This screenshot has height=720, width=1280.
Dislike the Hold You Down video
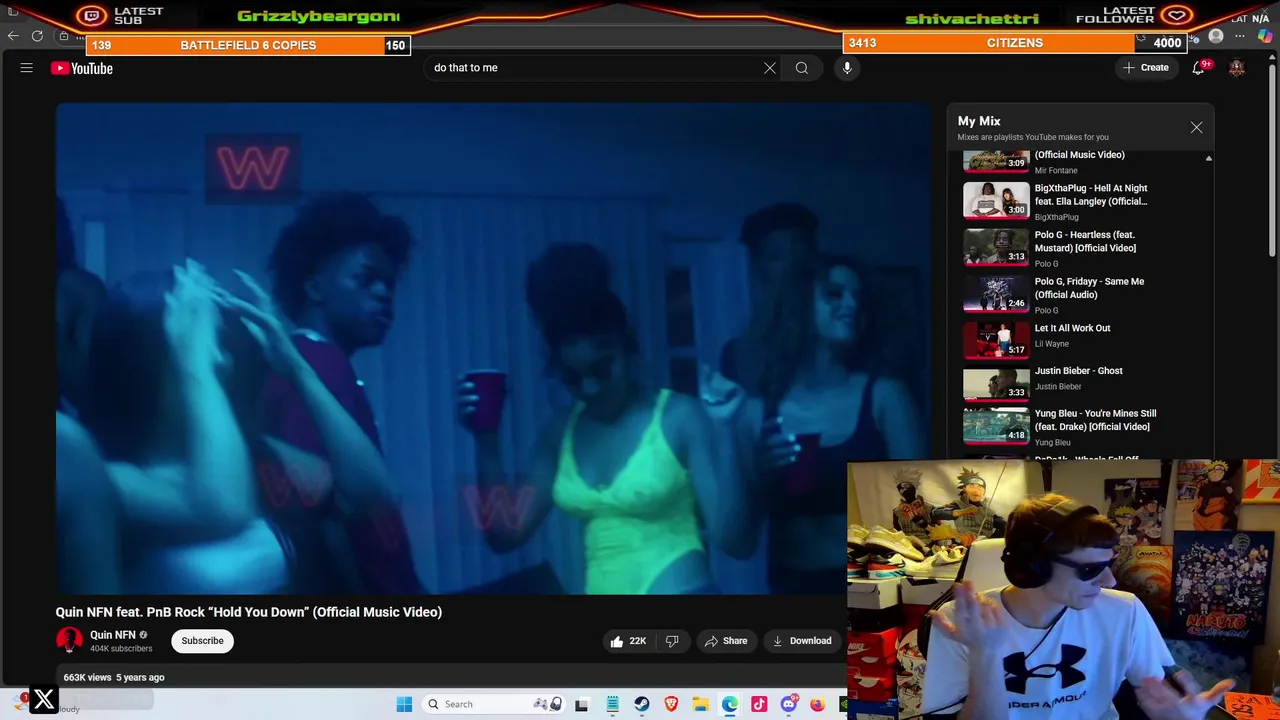(x=672, y=641)
